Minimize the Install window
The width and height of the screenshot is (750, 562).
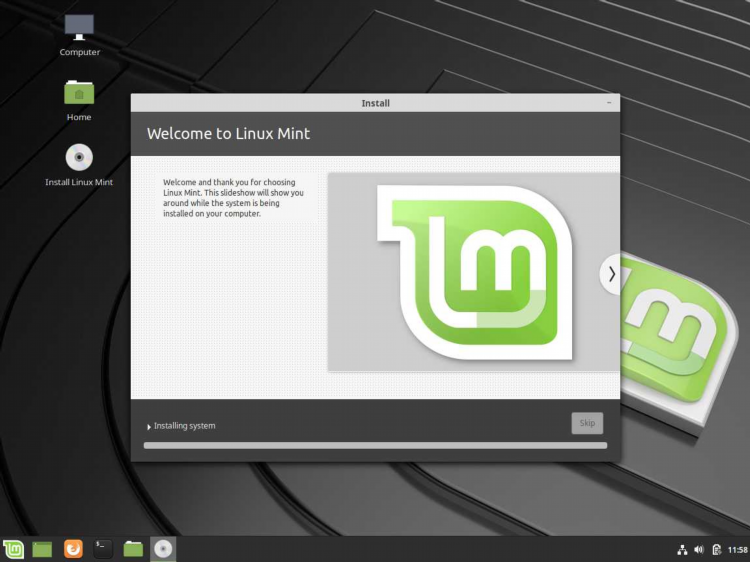tap(609, 103)
